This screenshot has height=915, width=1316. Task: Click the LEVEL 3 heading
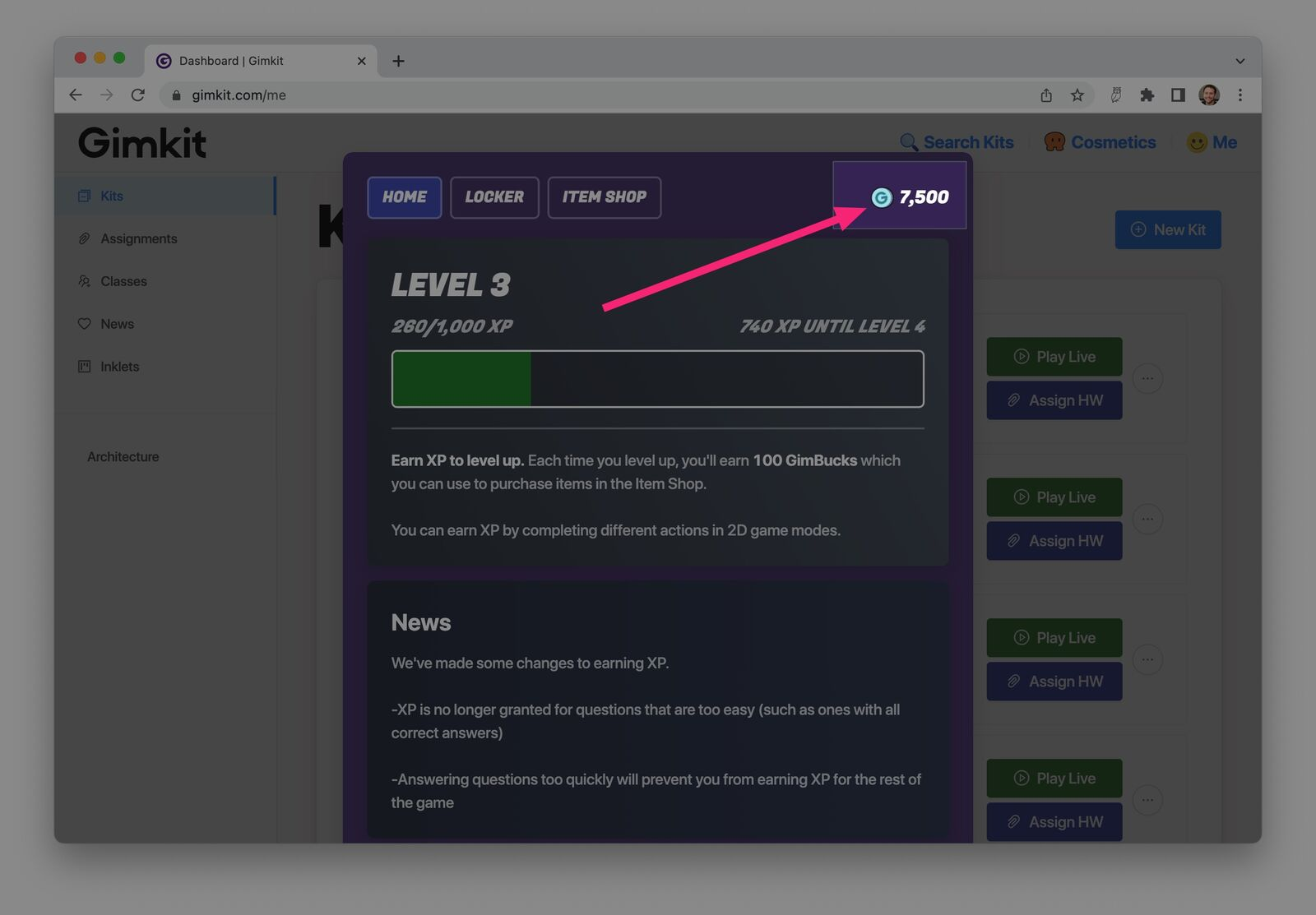tap(451, 285)
